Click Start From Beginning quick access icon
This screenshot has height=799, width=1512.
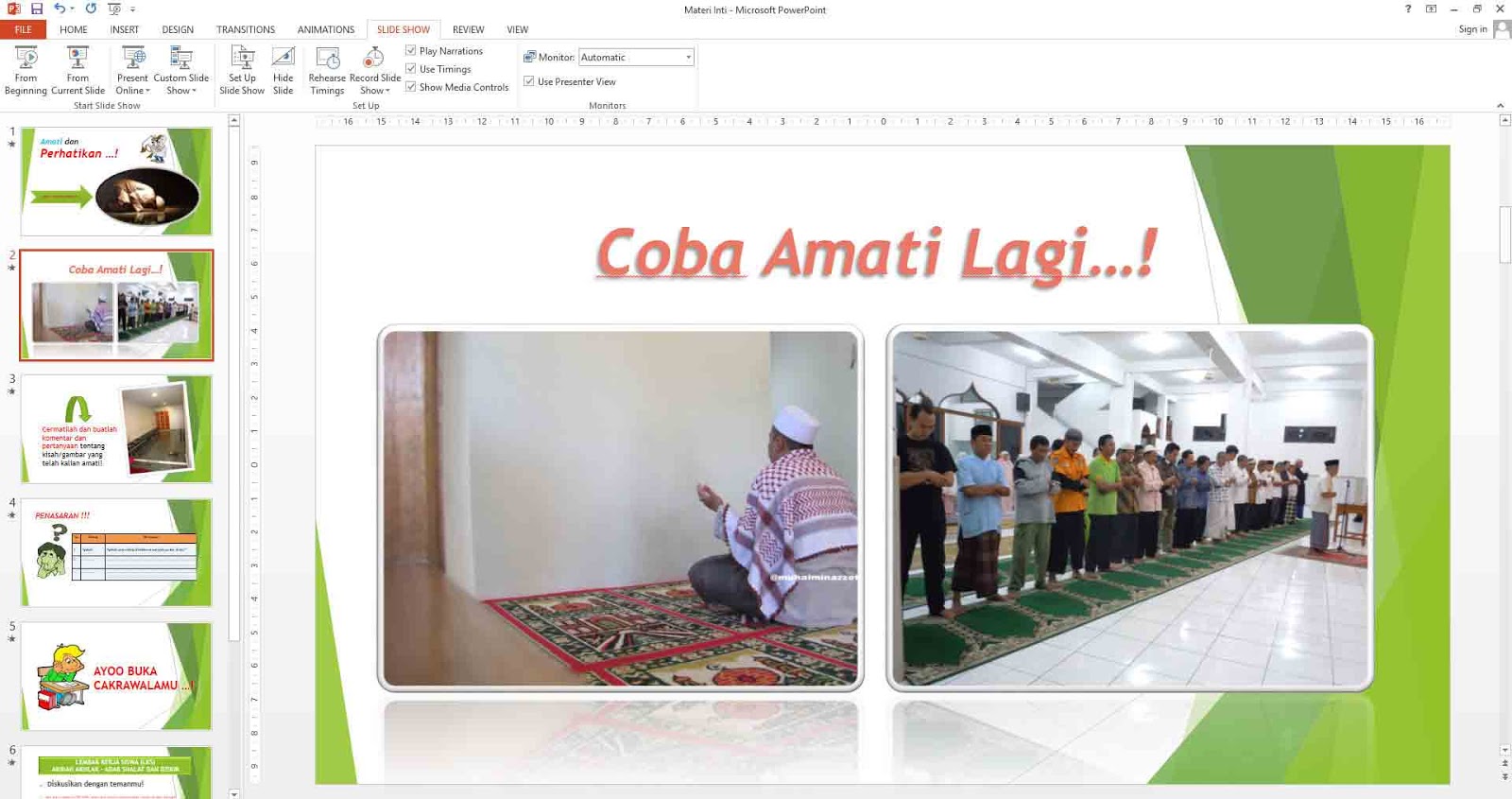[x=114, y=9]
